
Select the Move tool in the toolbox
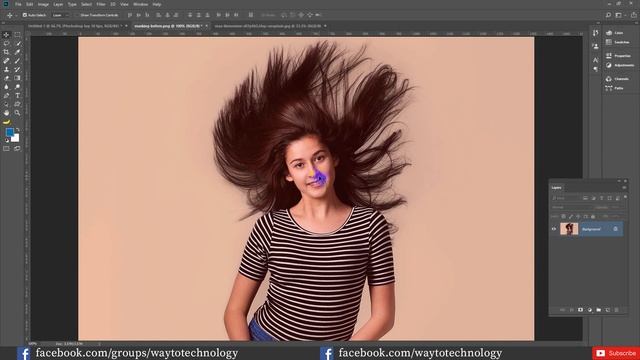(x=6, y=35)
